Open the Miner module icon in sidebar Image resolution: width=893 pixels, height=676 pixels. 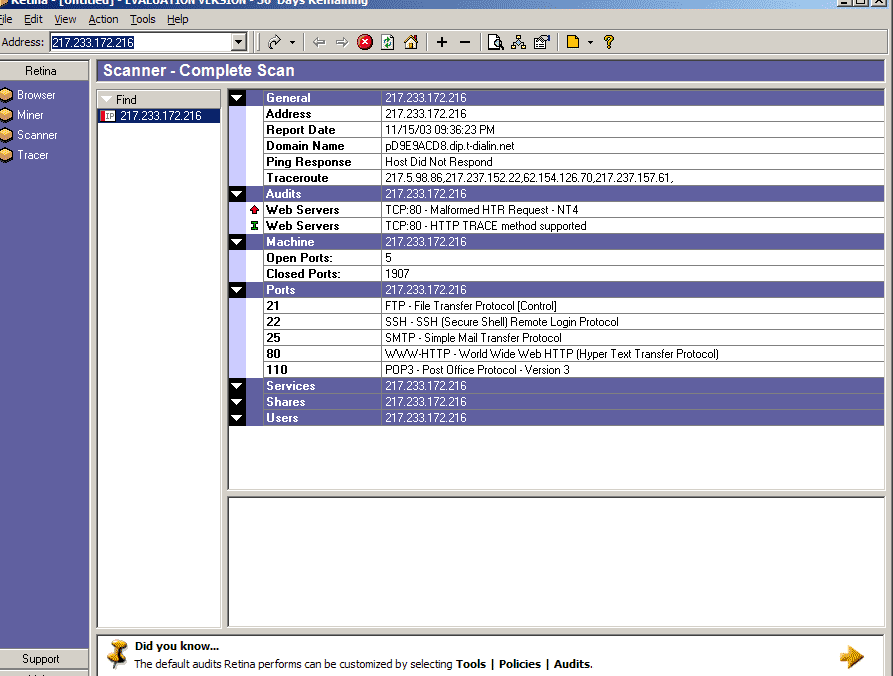[x=6, y=115]
